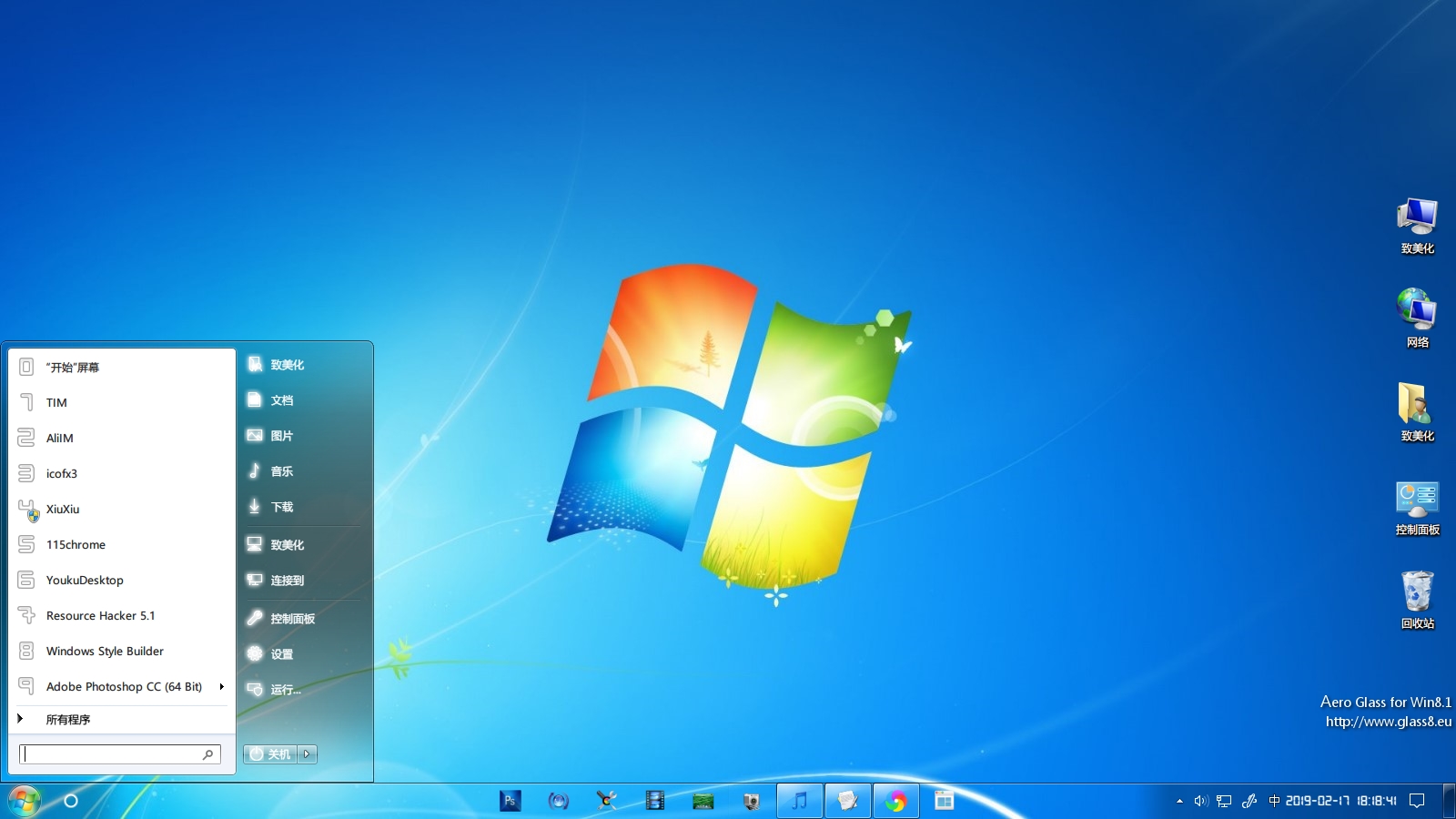Viewport: 1456px width, 819px height.
Task: Focus the Start menu search box
Action: click(120, 754)
